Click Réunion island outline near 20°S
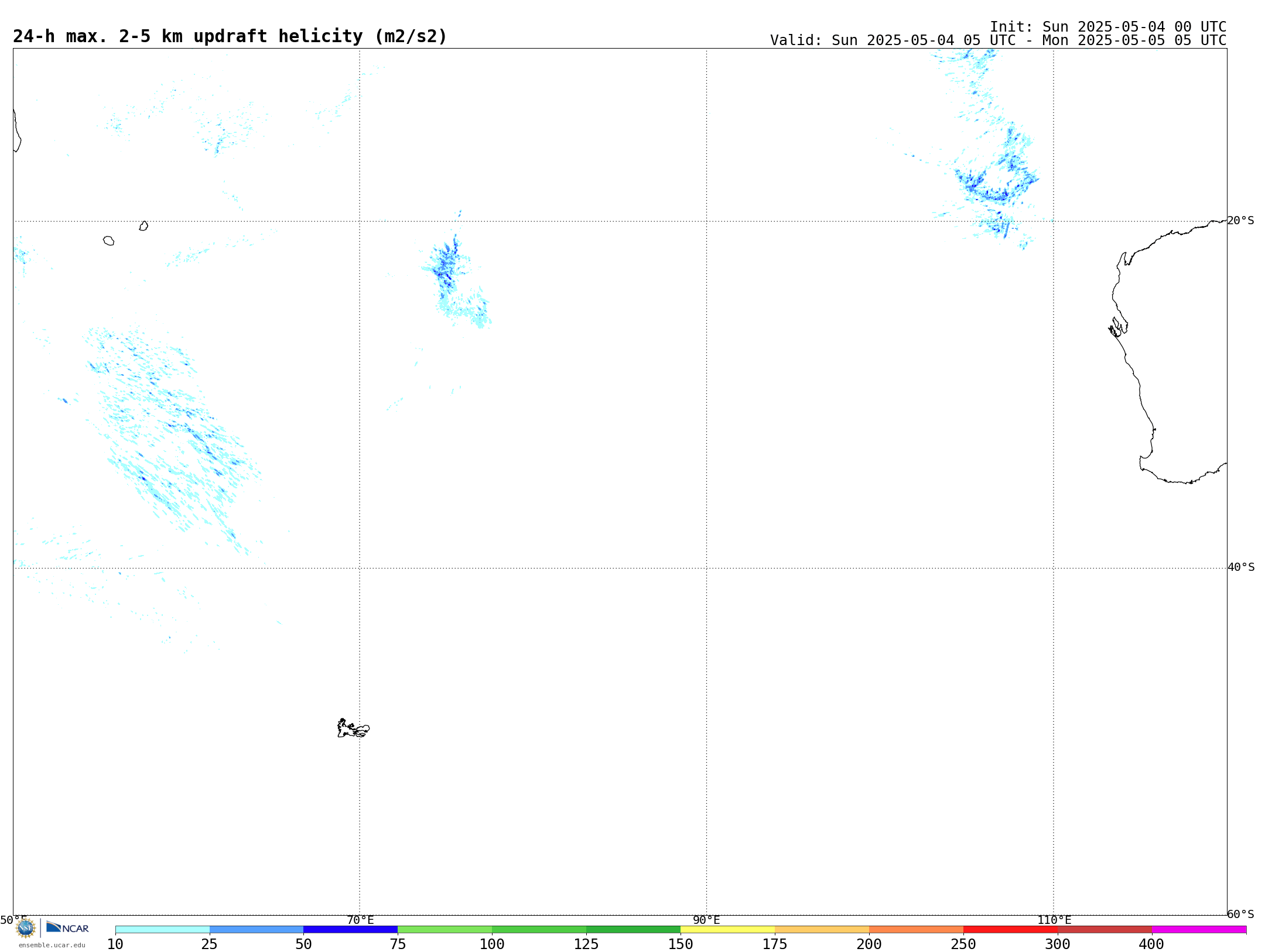The image size is (1265, 952). pos(109,241)
